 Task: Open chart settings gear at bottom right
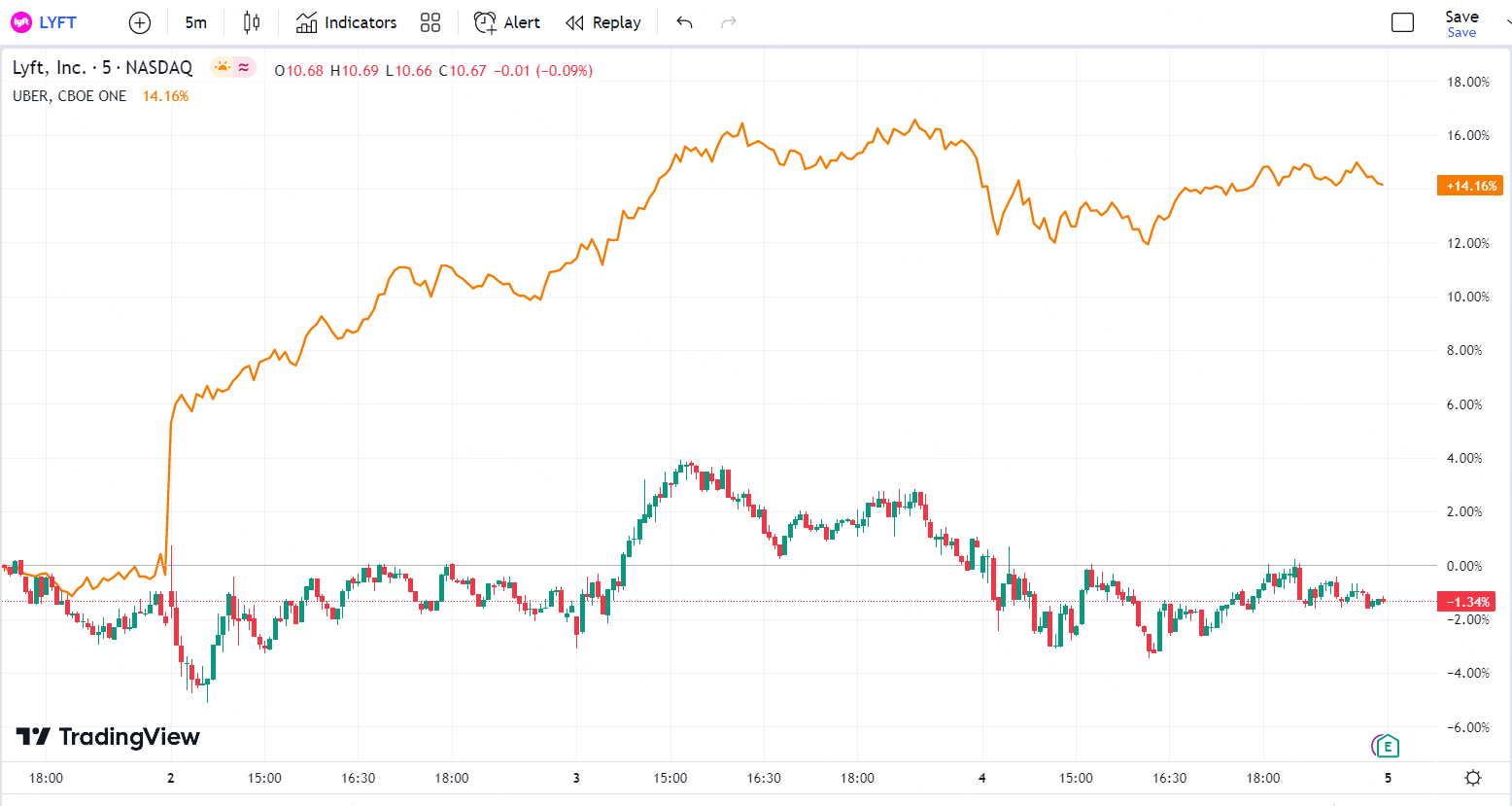(x=1473, y=778)
